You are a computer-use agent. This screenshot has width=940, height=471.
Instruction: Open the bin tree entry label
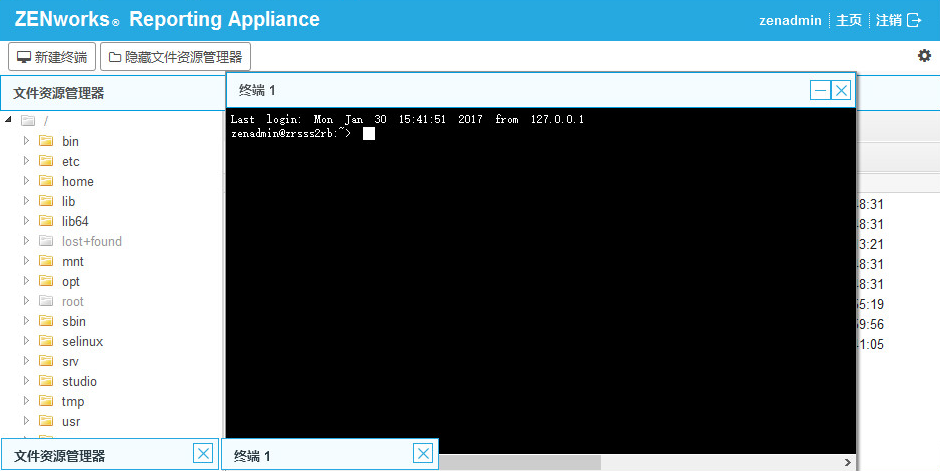click(x=70, y=141)
